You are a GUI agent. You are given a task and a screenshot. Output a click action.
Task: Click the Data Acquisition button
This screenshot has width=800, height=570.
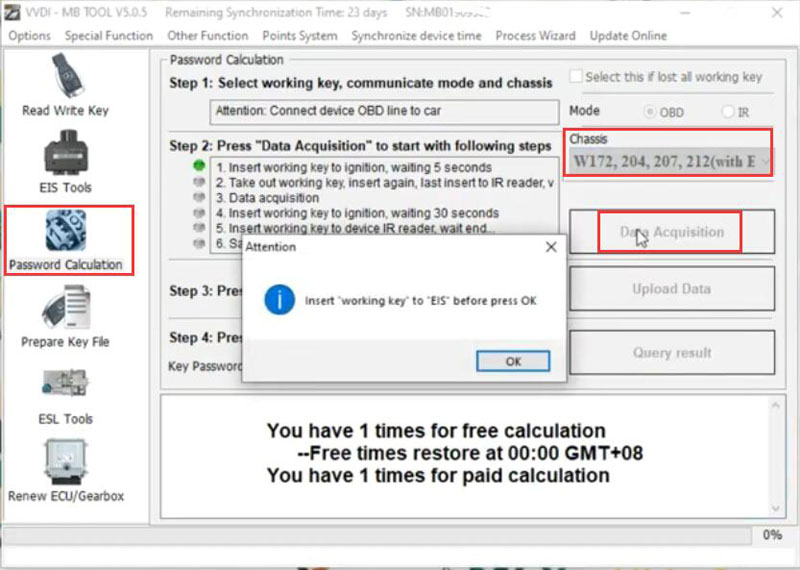672,232
